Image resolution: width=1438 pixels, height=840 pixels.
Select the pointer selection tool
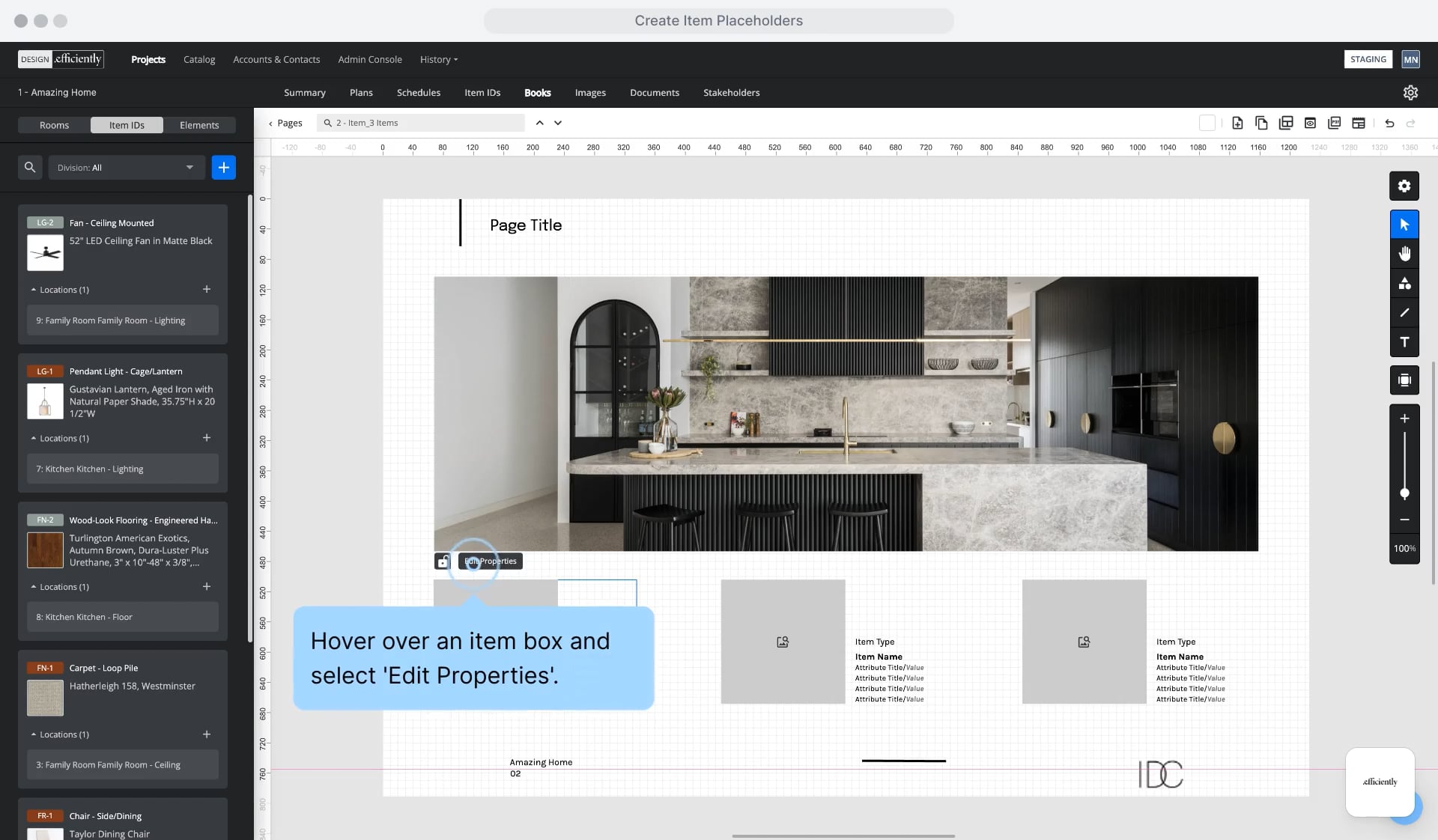click(1404, 225)
